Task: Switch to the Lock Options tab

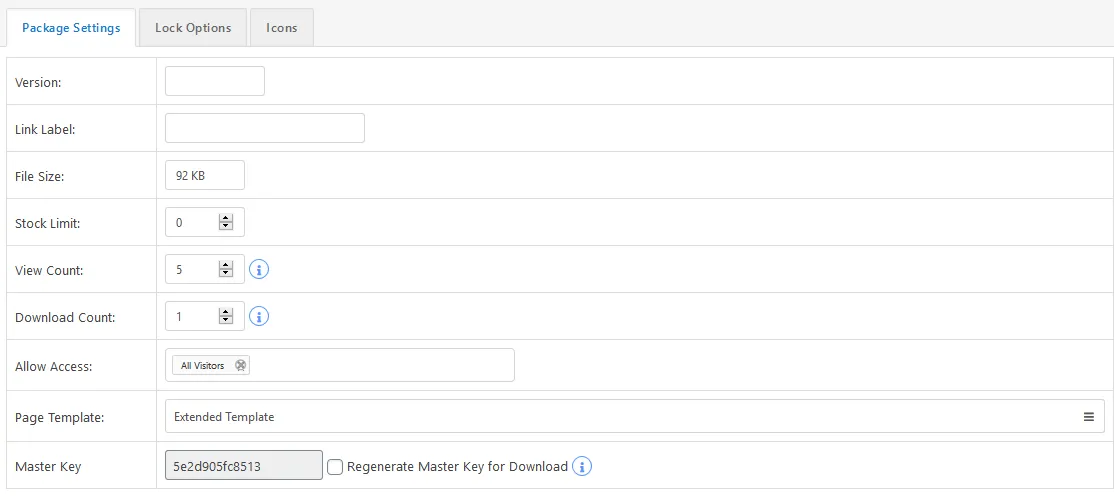Action: (x=193, y=28)
